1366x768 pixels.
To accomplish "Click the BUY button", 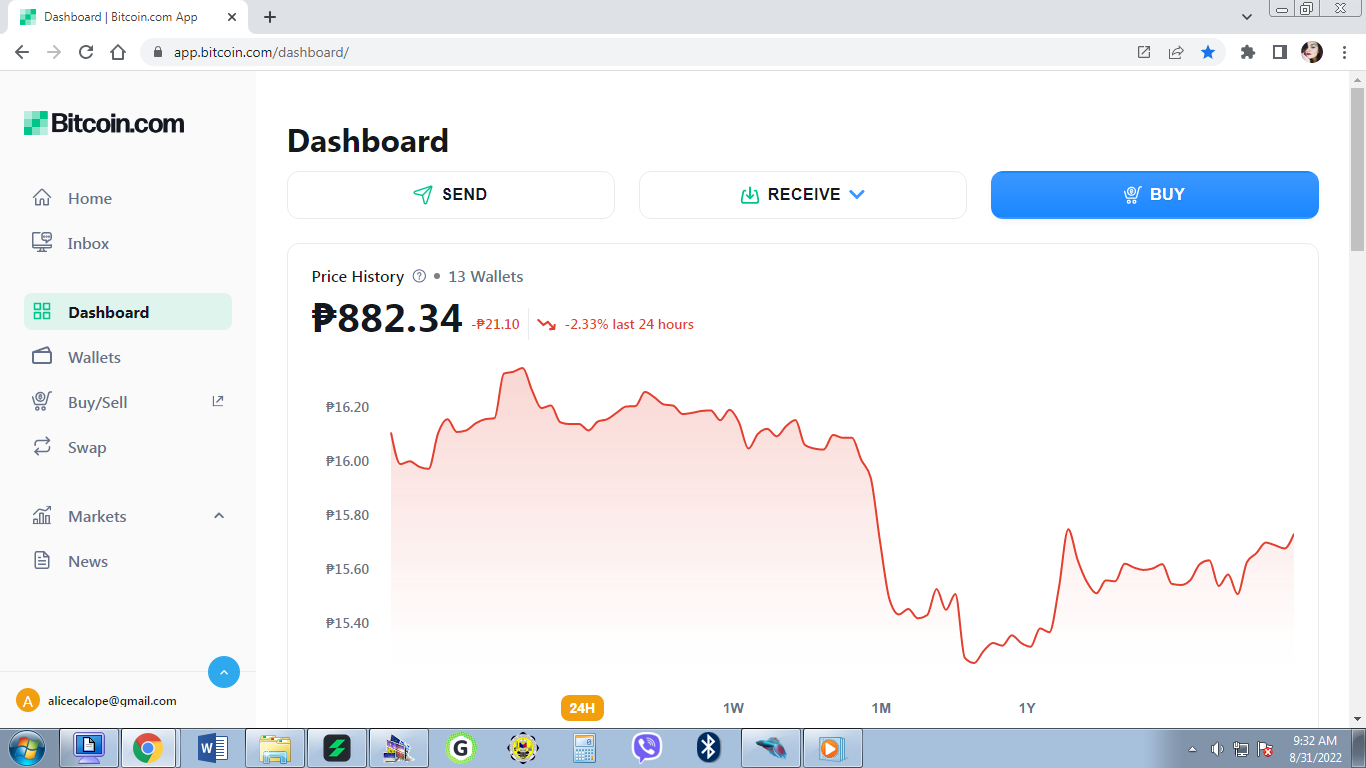I will pyautogui.click(x=1155, y=195).
